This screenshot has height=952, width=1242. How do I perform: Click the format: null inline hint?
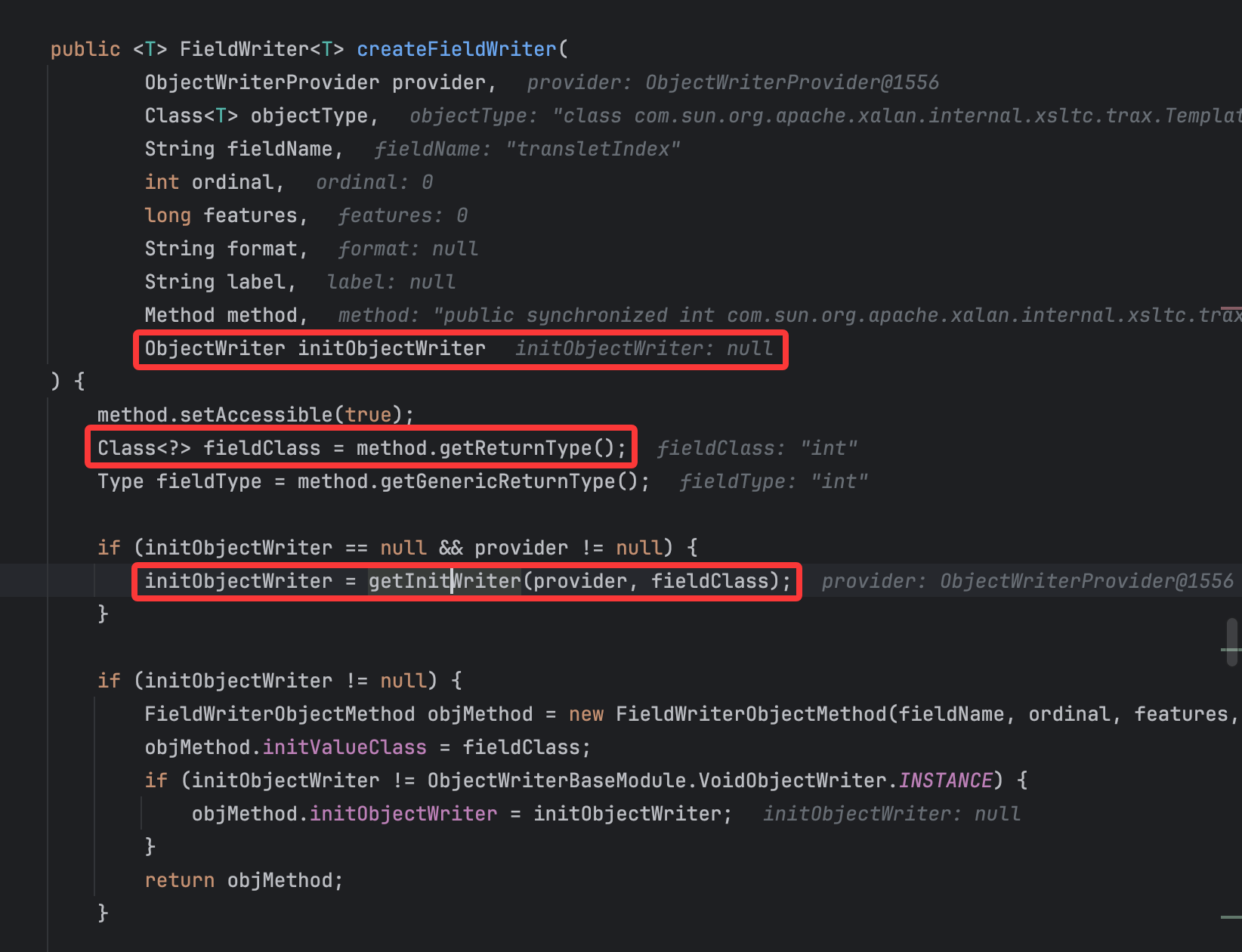408,249
